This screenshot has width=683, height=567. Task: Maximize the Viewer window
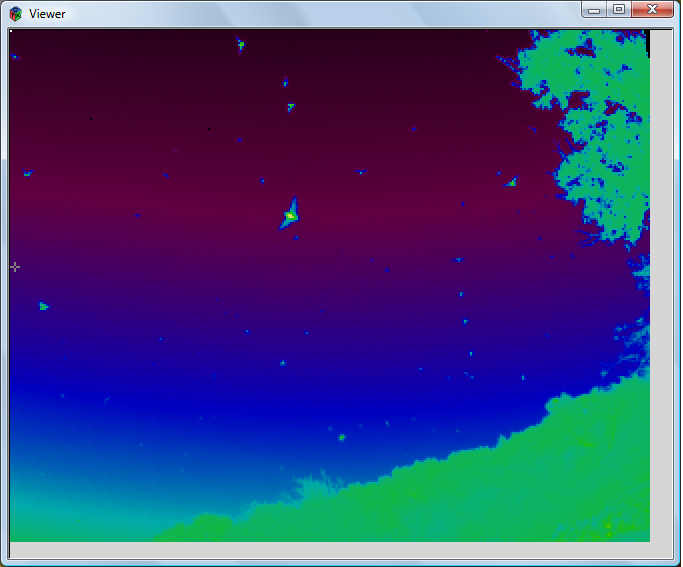pyautogui.click(x=619, y=10)
